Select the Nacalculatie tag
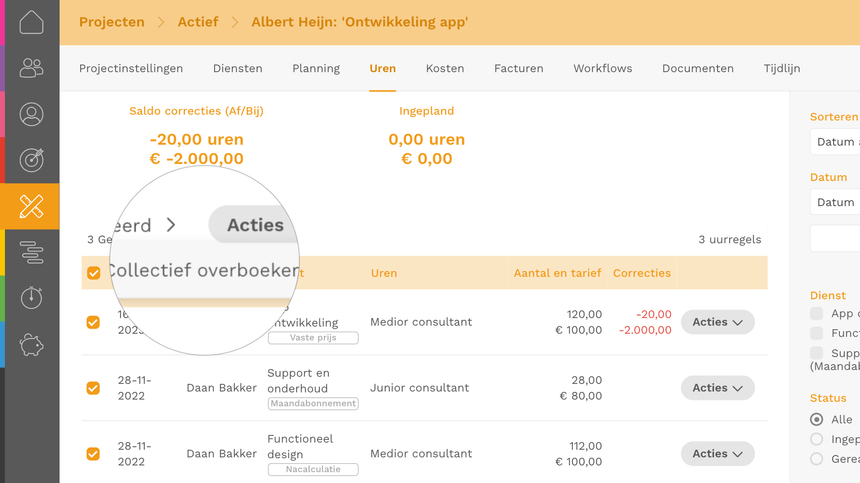Image resolution: width=860 pixels, height=483 pixels. (313, 469)
